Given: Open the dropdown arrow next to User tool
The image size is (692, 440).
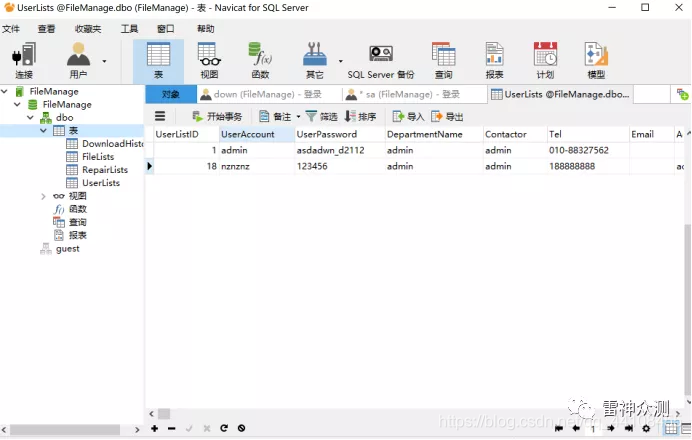Looking at the screenshot, I should pyautogui.click(x=104, y=61).
